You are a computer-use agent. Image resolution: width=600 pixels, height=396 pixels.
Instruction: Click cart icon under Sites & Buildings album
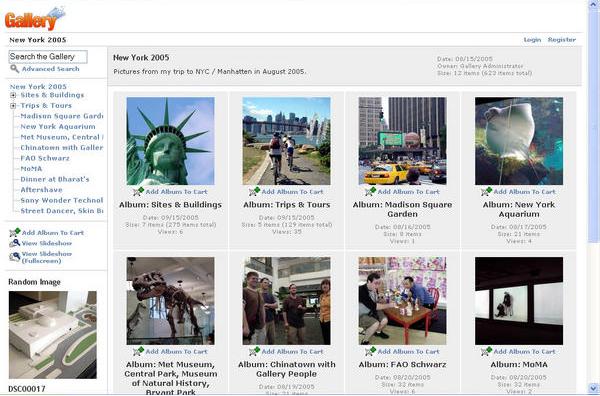pyautogui.click(x=138, y=191)
